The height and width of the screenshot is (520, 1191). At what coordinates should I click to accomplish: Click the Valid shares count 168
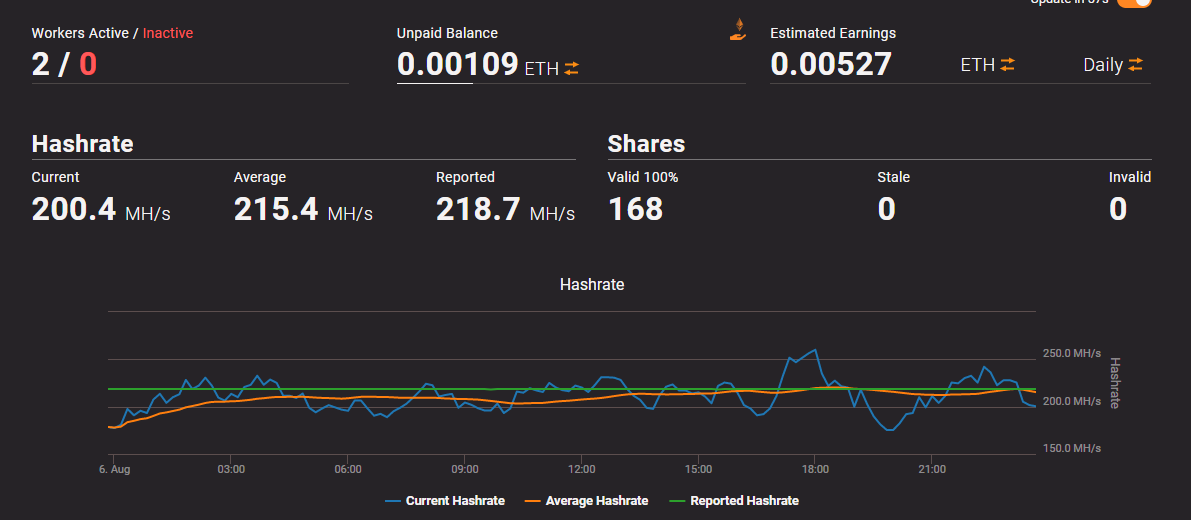[636, 210]
